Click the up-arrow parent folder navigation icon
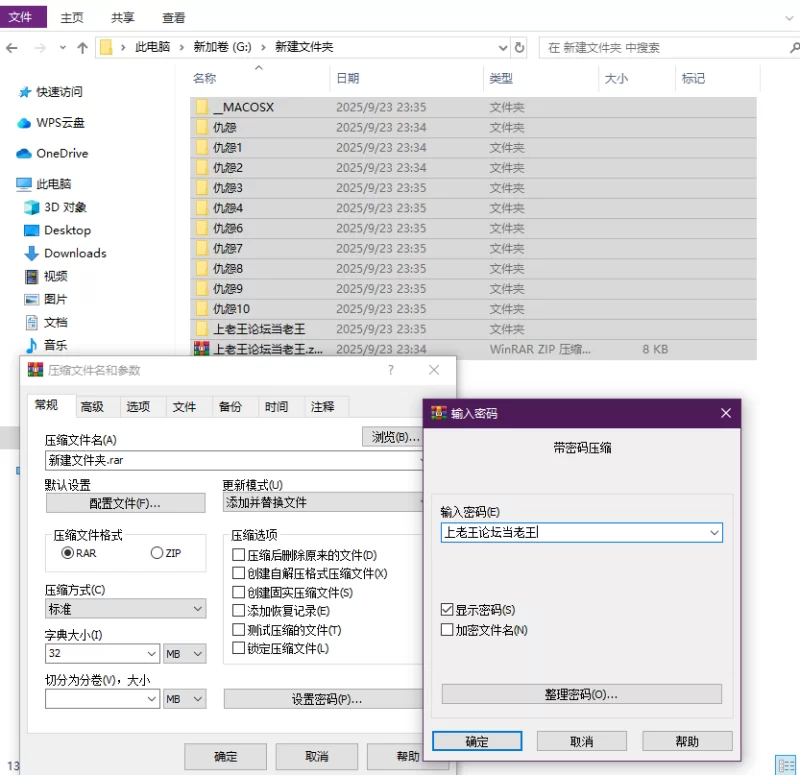The height and width of the screenshot is (776, 800). (x=82, y=47)
